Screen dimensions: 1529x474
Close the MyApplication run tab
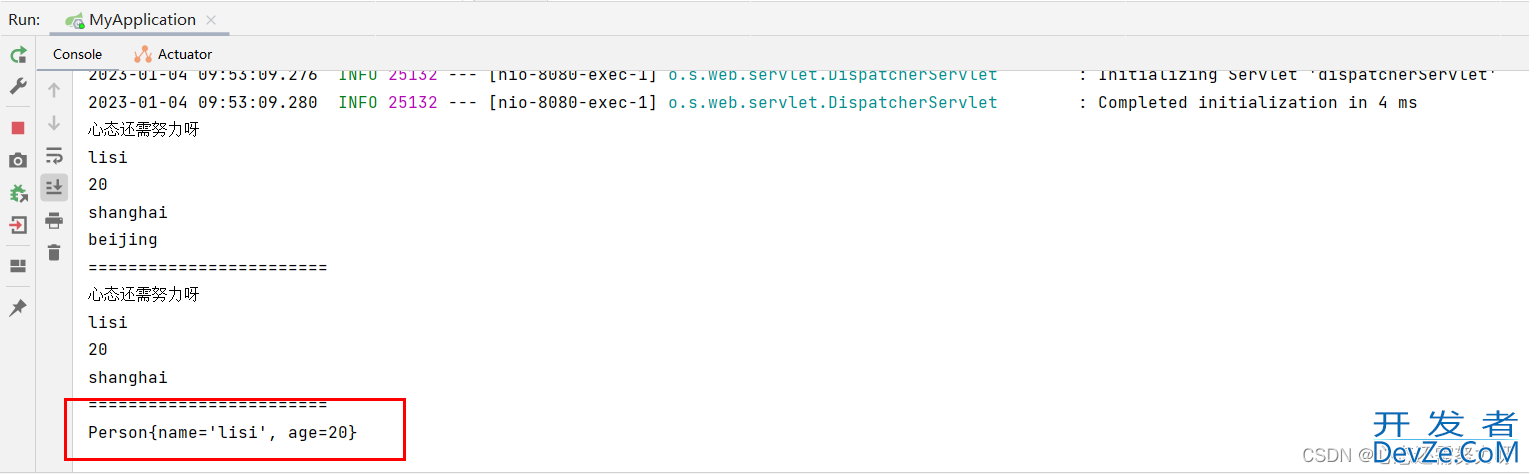click(210, 20)
